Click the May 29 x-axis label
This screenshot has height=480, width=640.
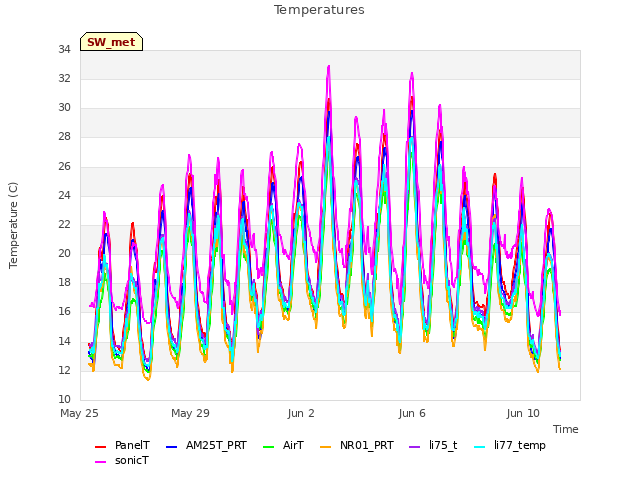coord(190,413)
